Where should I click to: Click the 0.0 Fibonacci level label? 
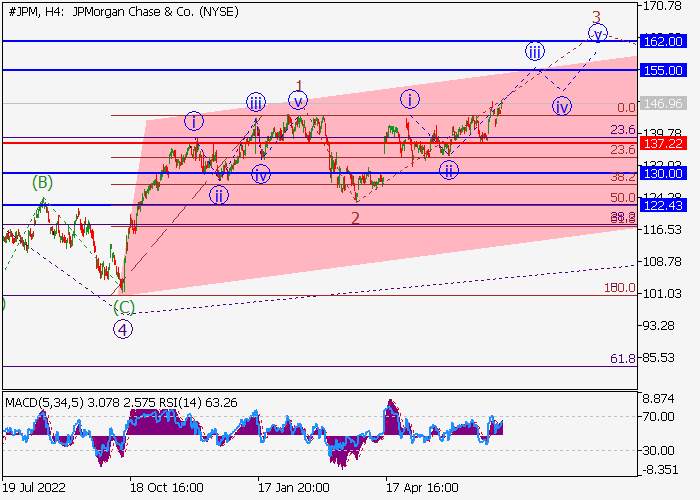626,108
